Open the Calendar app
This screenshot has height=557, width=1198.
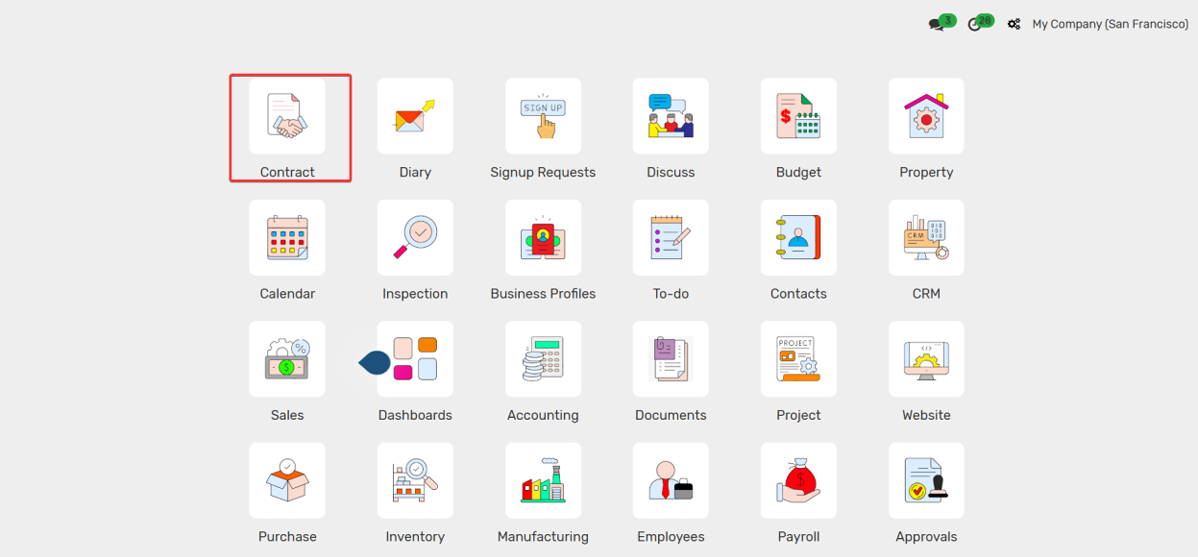tap(287, 238)
